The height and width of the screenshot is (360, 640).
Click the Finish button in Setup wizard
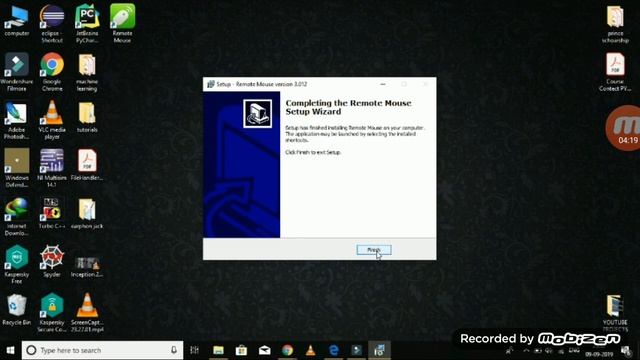[374, 250]
